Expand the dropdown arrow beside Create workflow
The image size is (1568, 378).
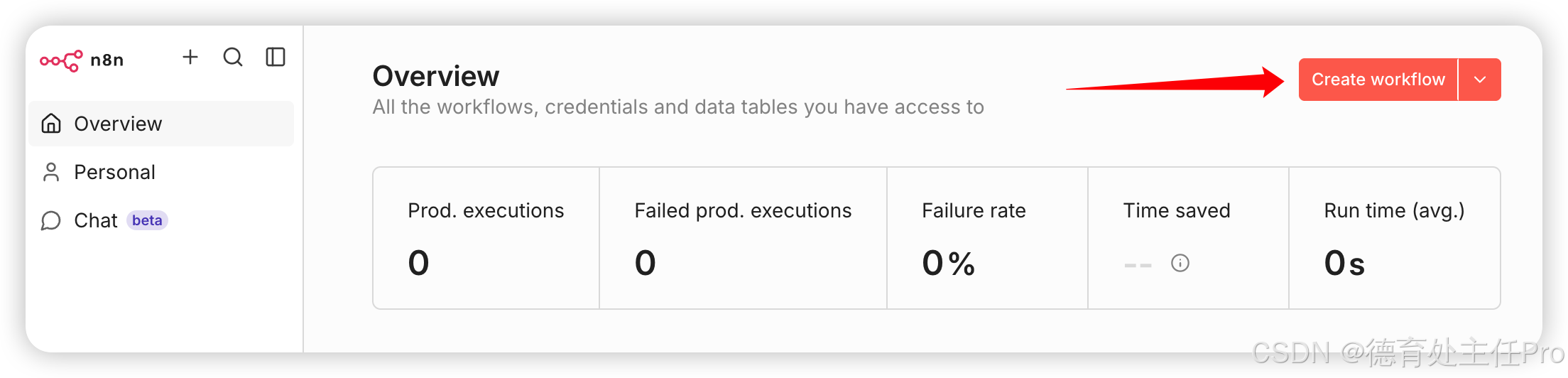(1480, 80)
